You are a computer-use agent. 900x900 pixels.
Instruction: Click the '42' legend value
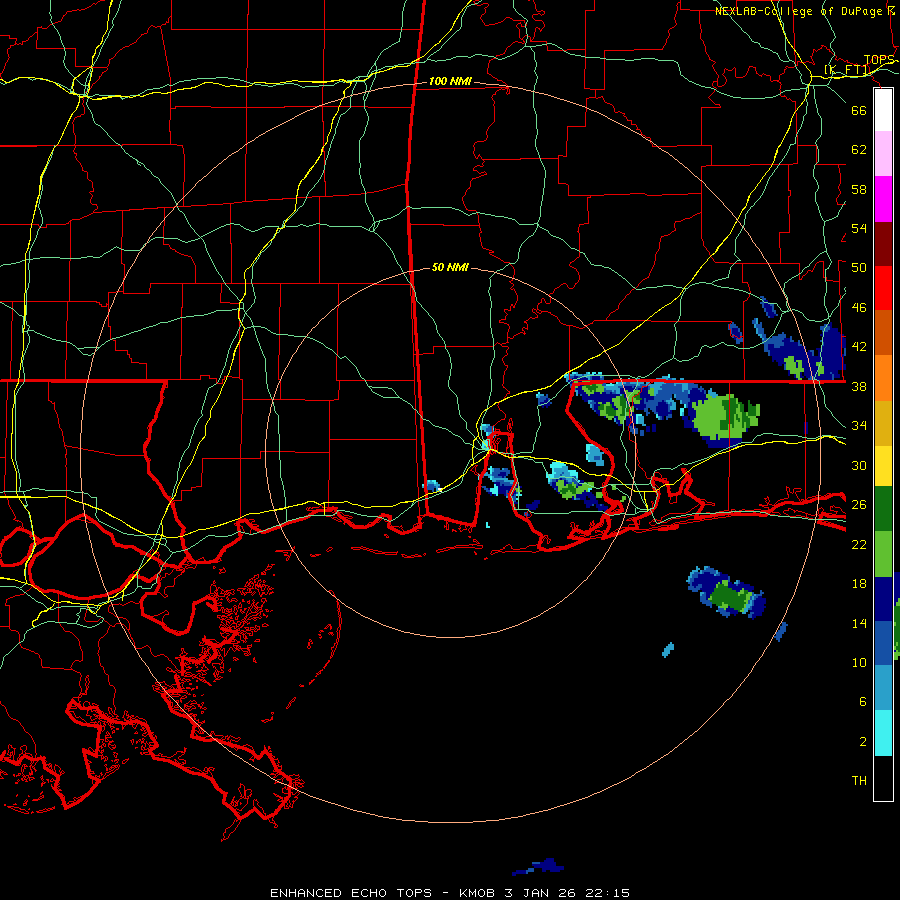pos(859,347)
